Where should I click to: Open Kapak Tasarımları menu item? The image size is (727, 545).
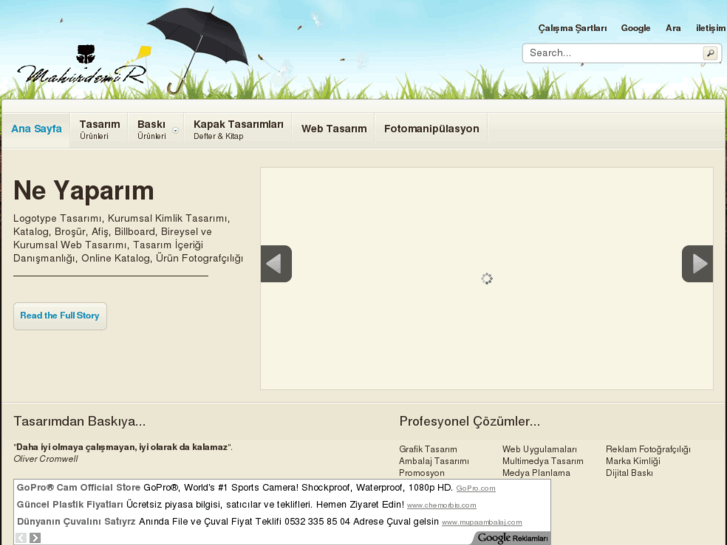click(238, 129)
